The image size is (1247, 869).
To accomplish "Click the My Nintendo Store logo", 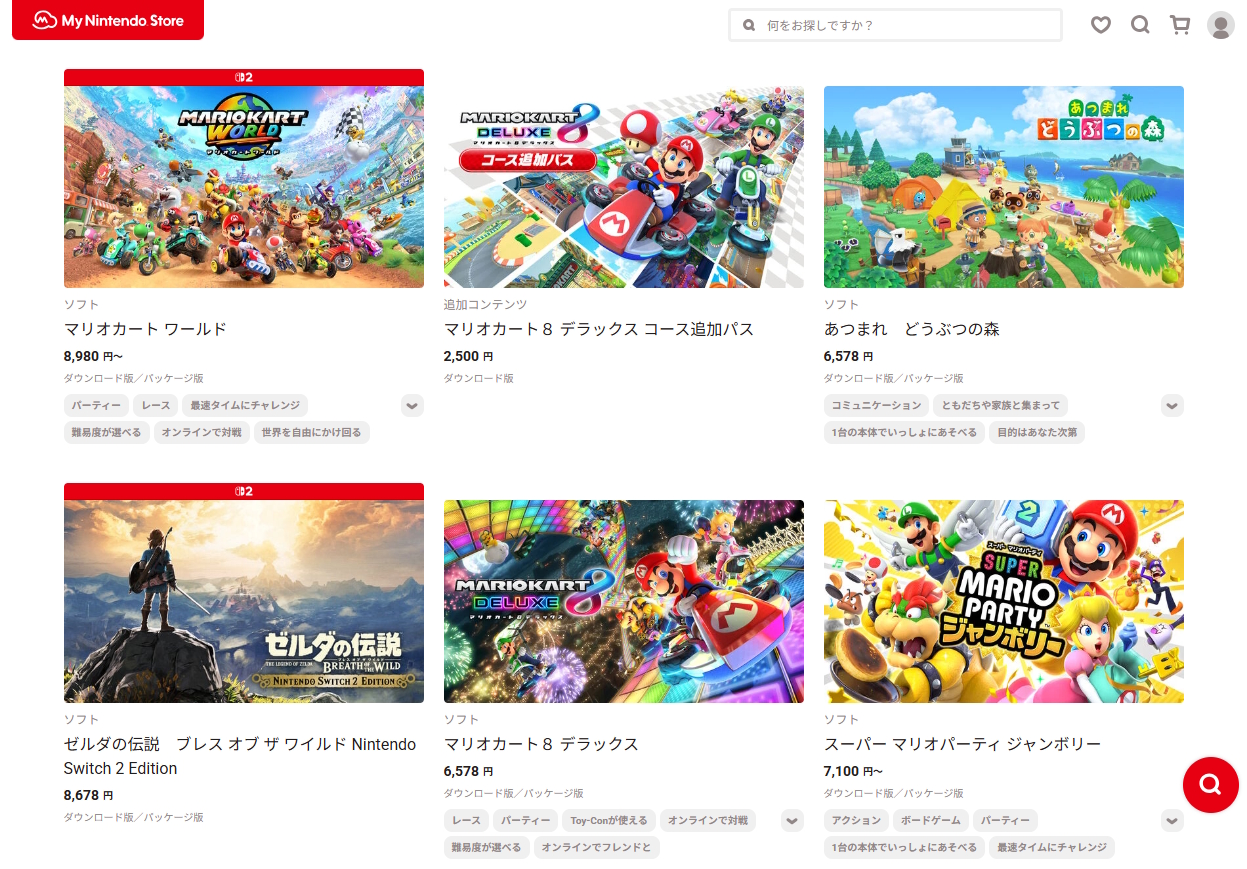I will coord(108,20).
